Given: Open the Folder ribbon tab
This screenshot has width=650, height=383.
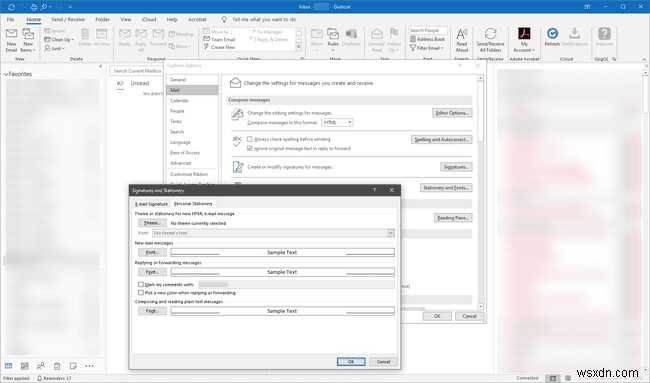Looking at the screenshot, I should pyautogui.click(x=102, y=19).
